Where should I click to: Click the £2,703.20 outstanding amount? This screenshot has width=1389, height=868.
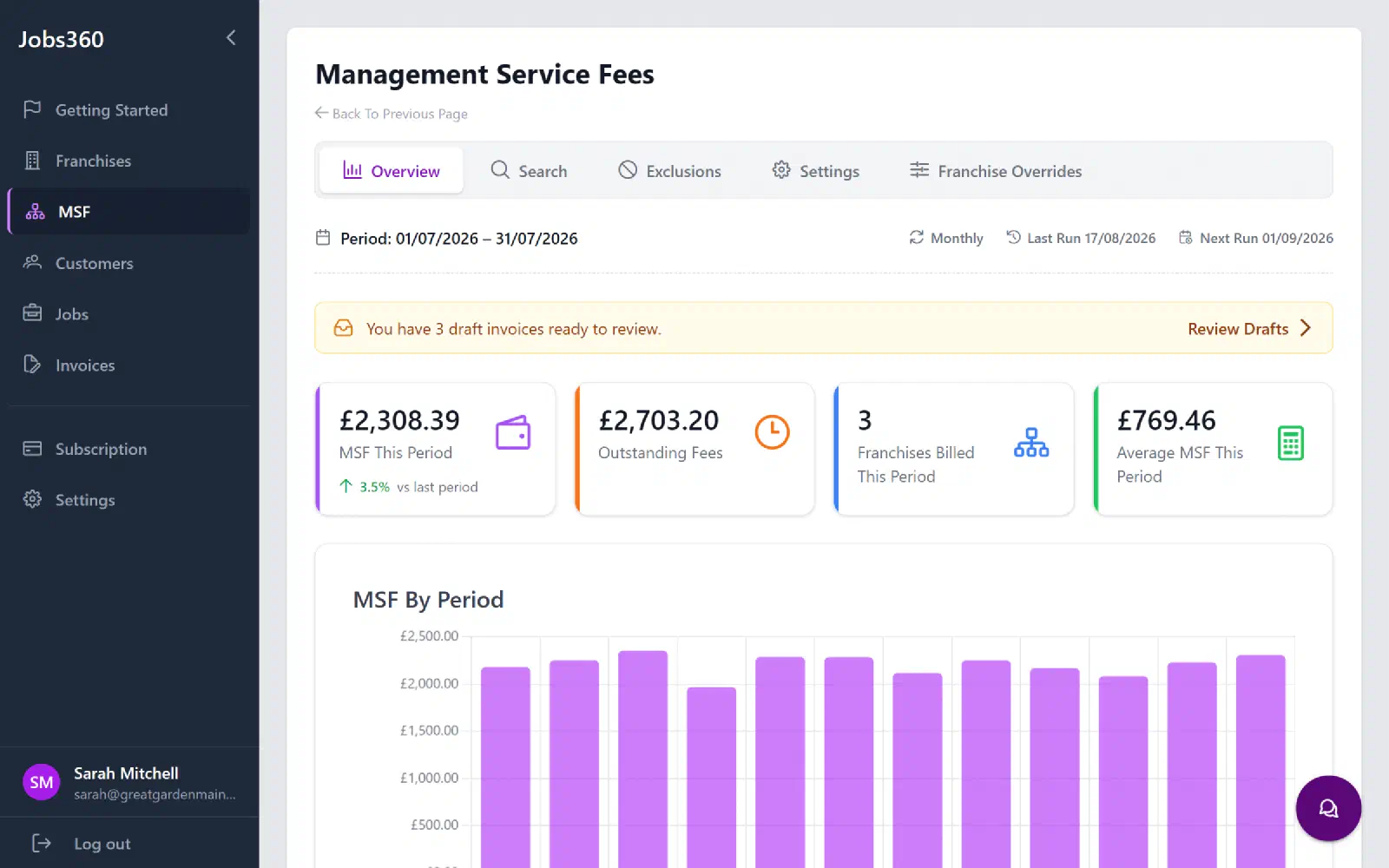point(659,421)
